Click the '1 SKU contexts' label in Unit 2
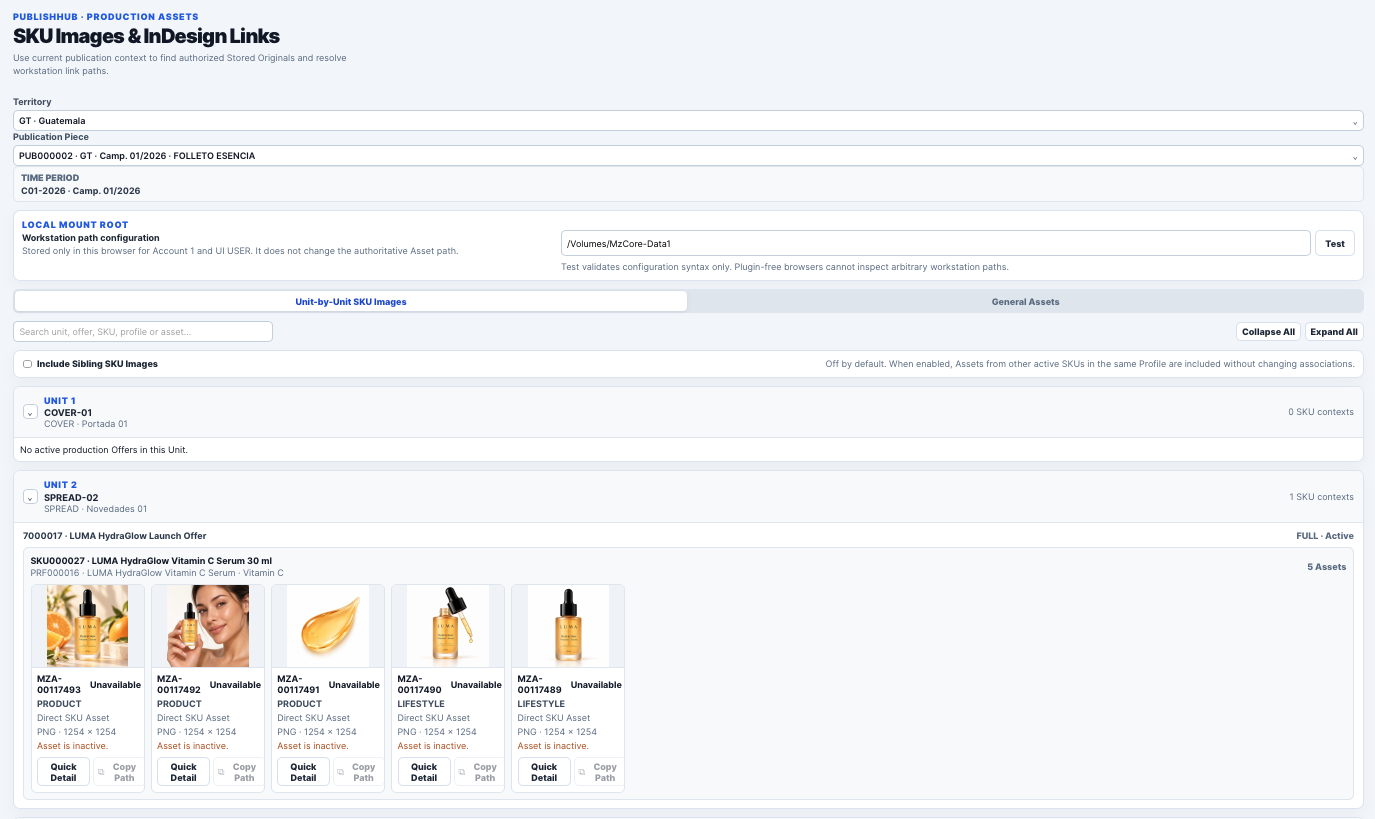1375x819 pixels. [1322, 497]
